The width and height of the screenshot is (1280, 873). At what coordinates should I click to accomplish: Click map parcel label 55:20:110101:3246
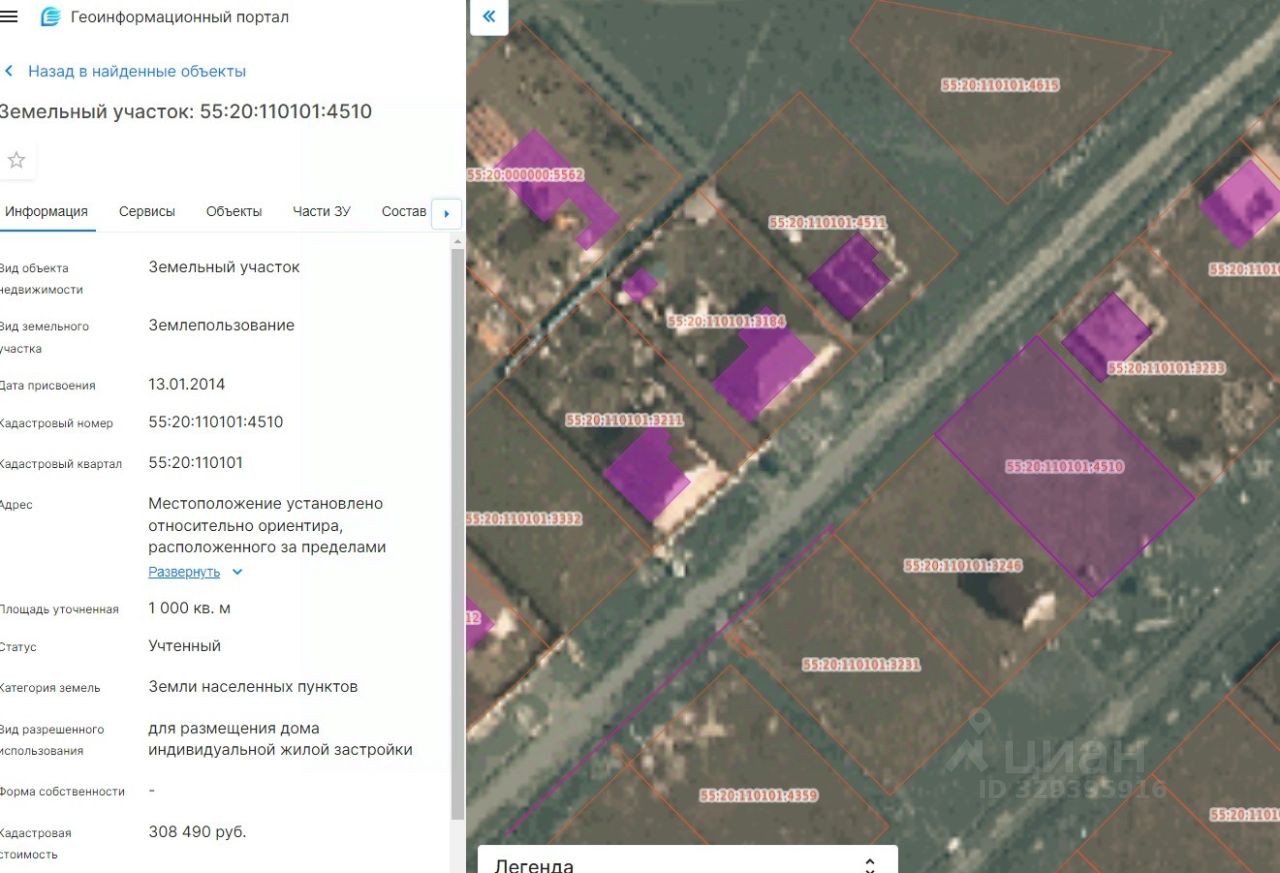[x=963, y=565]
